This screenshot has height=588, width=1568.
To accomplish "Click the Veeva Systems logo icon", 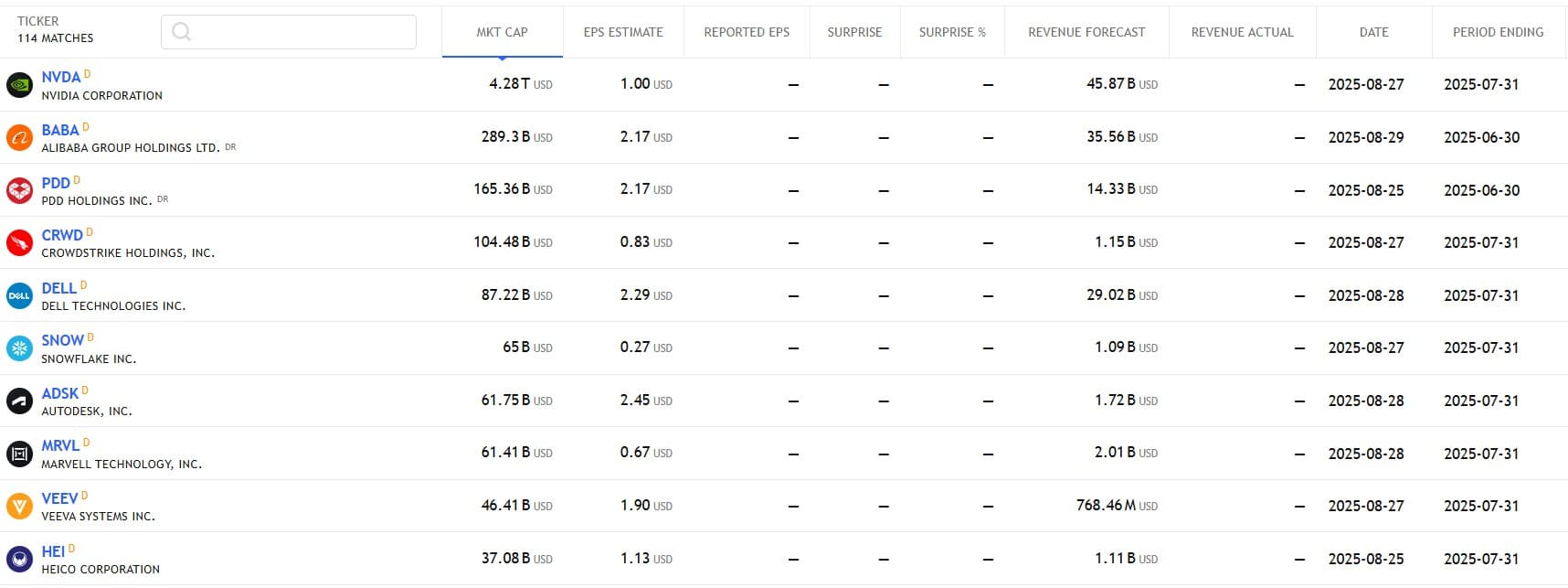I will 19,507.
